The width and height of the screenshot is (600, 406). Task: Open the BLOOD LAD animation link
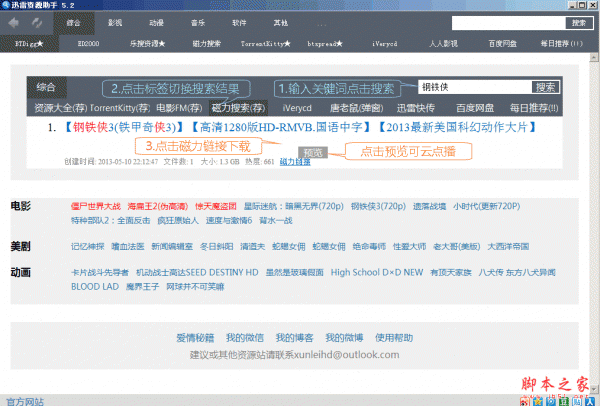[x=95, y=287]
